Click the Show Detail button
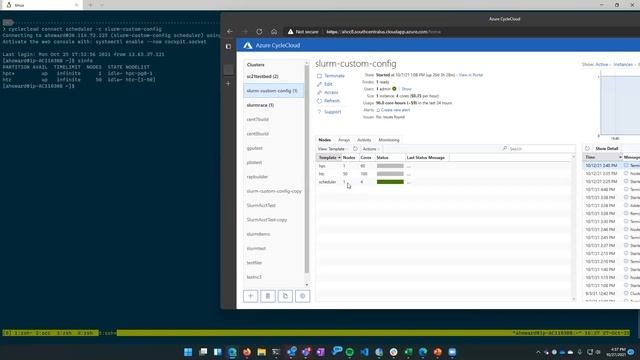Viewport: 640px width, 360px height. (607, 149)
